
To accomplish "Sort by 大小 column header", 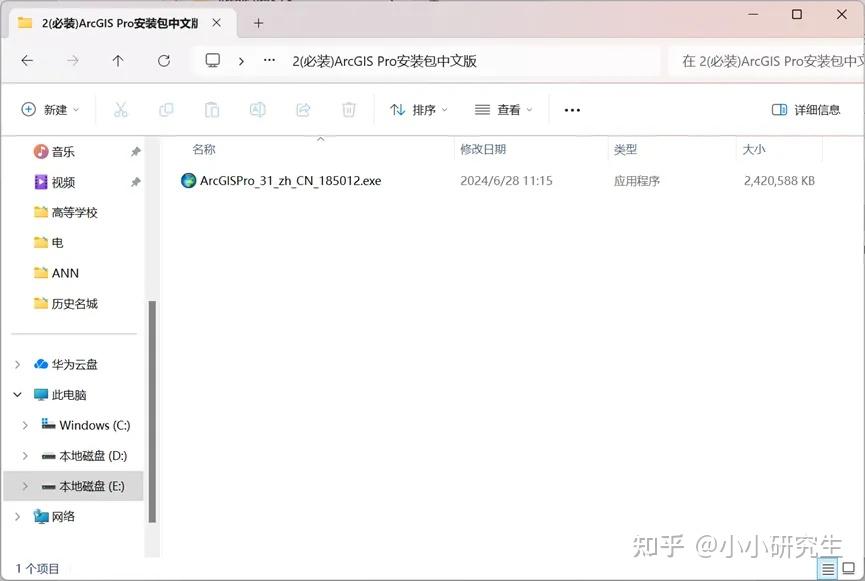I will pos(754,149).
